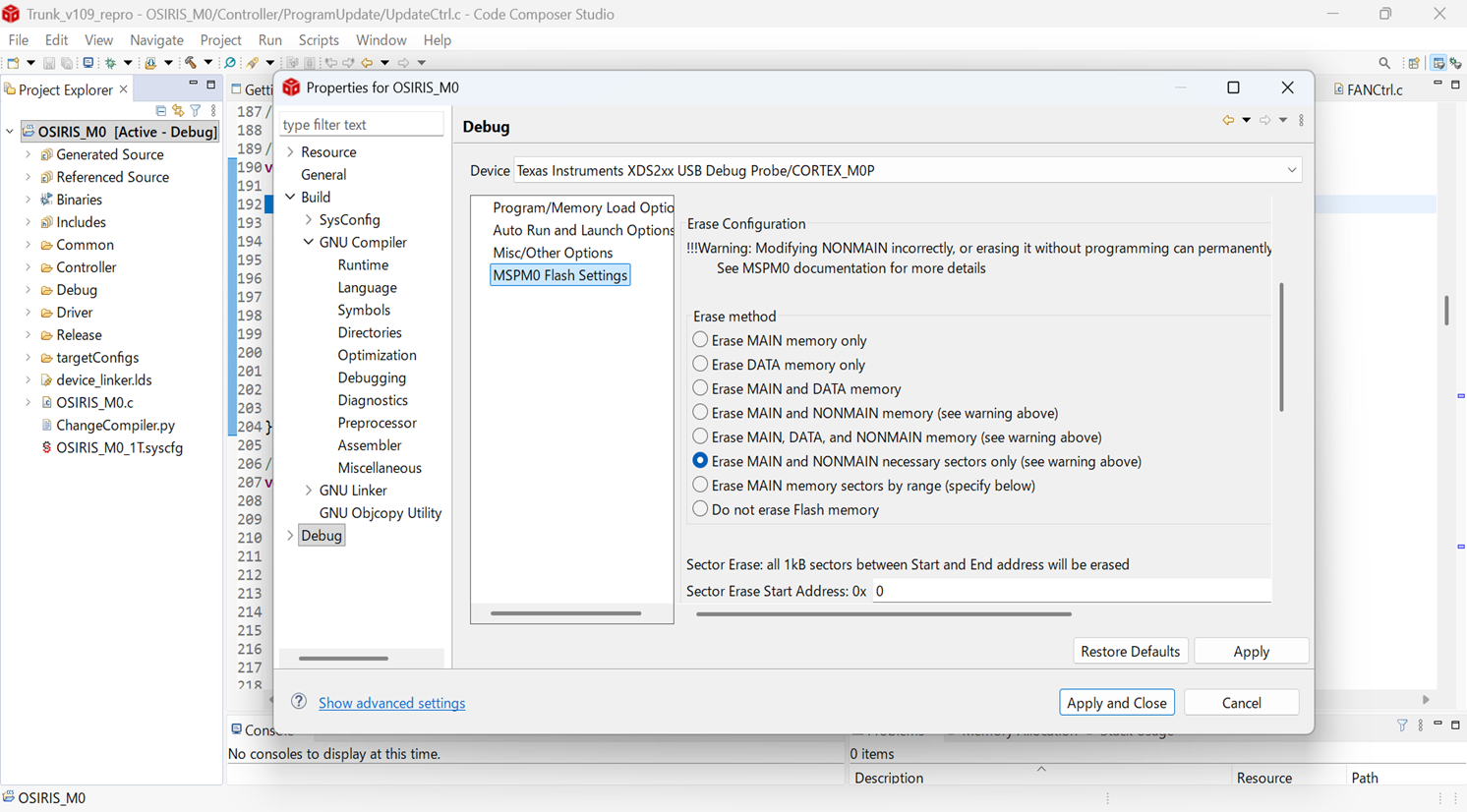This screenshot has height=812, width=1467.
Task: Click the dialog help question mark icon
Action: pos(299,702)
